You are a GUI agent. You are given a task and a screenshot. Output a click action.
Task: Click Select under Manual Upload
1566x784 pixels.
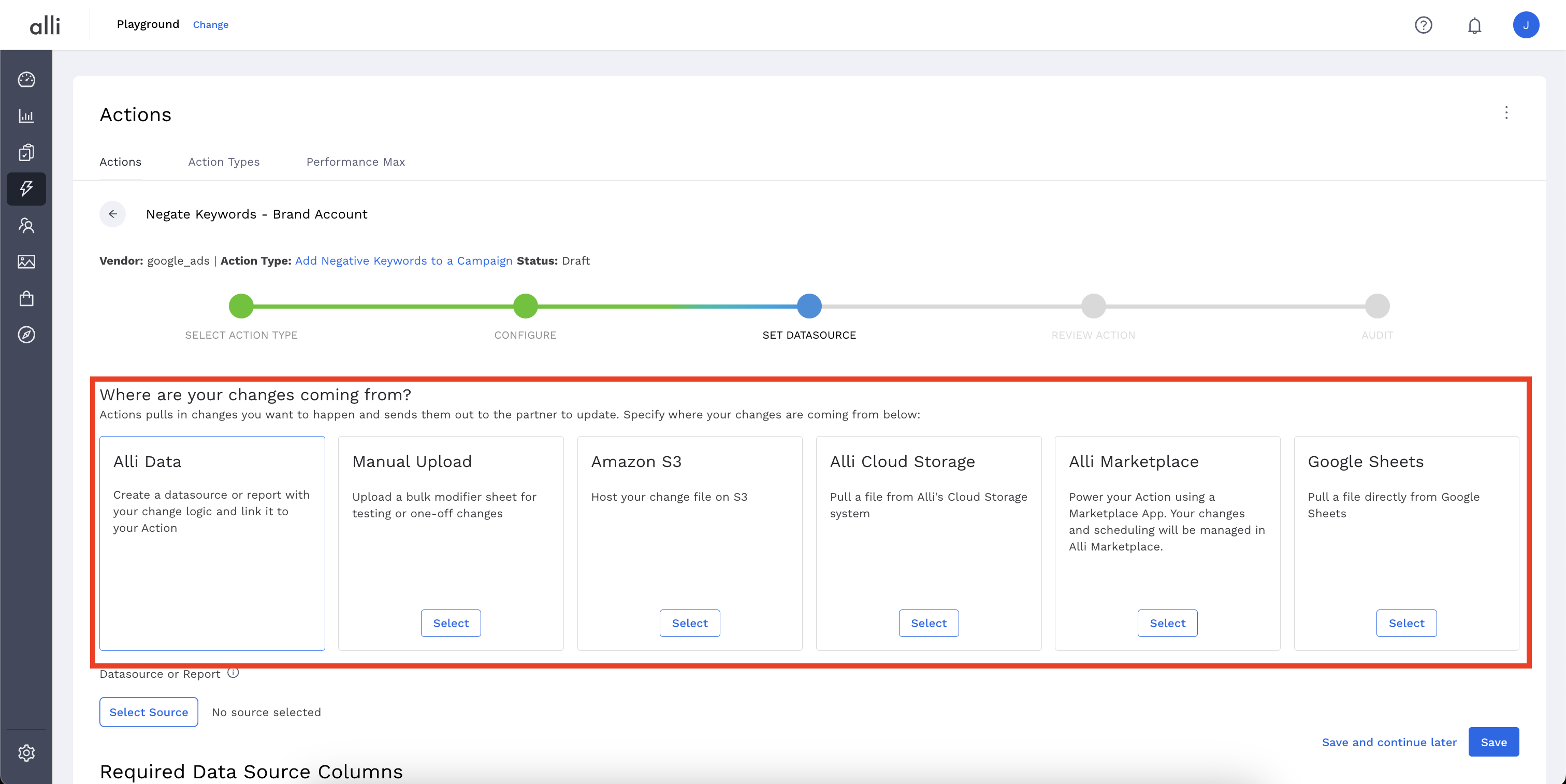pyautogui.click(x=451, y=623)
